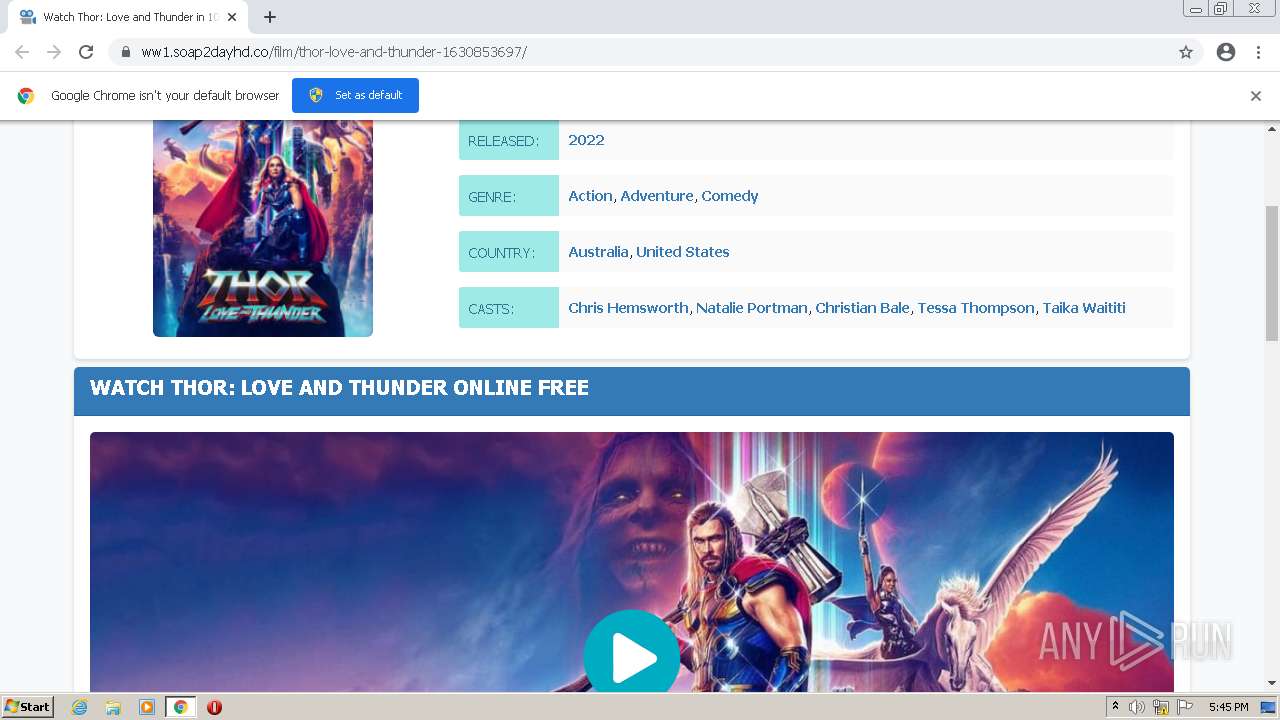The image size is (1280, 720).
Task: Open cast member Taika Waititi
Action: (x=1084, y=308)
